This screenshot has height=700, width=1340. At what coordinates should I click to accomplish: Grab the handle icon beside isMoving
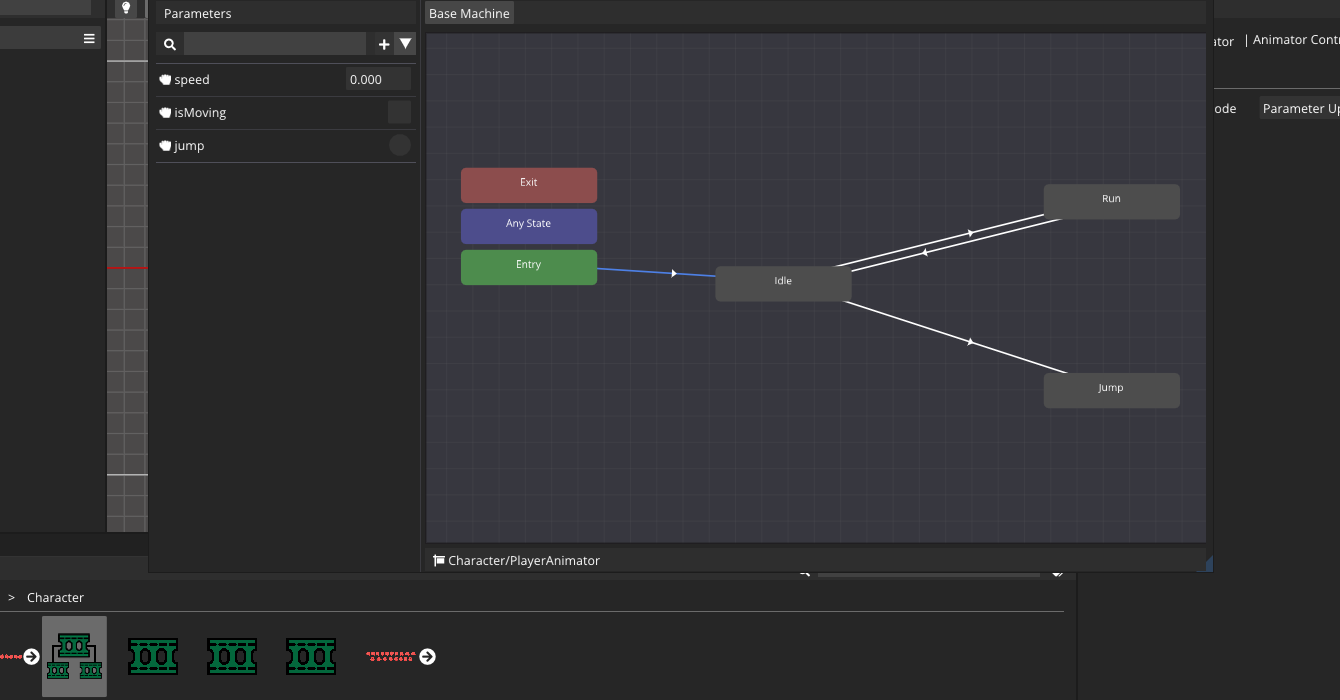(165, 113)
